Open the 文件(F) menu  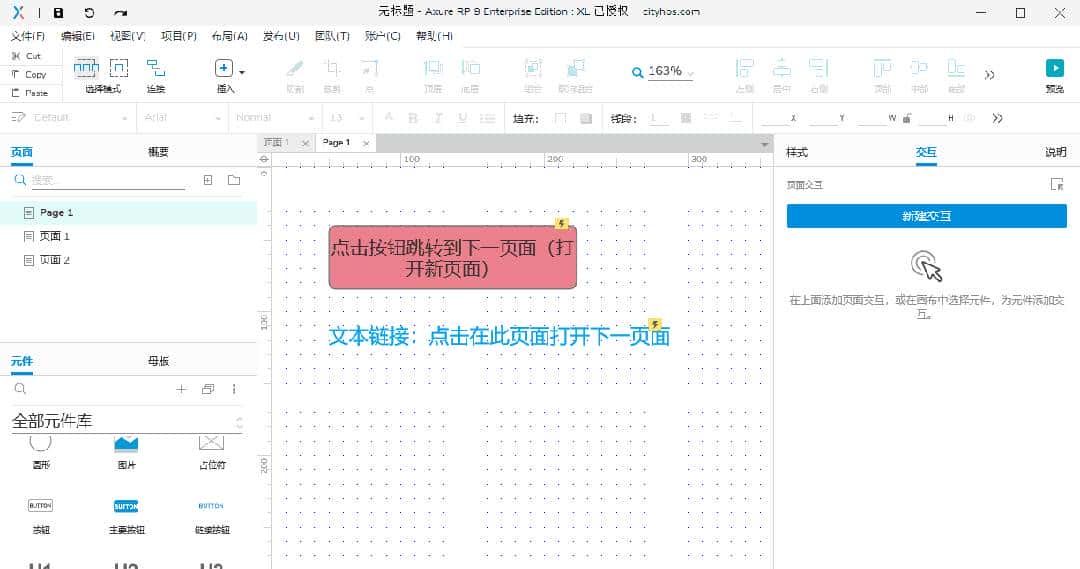[28, 36]
